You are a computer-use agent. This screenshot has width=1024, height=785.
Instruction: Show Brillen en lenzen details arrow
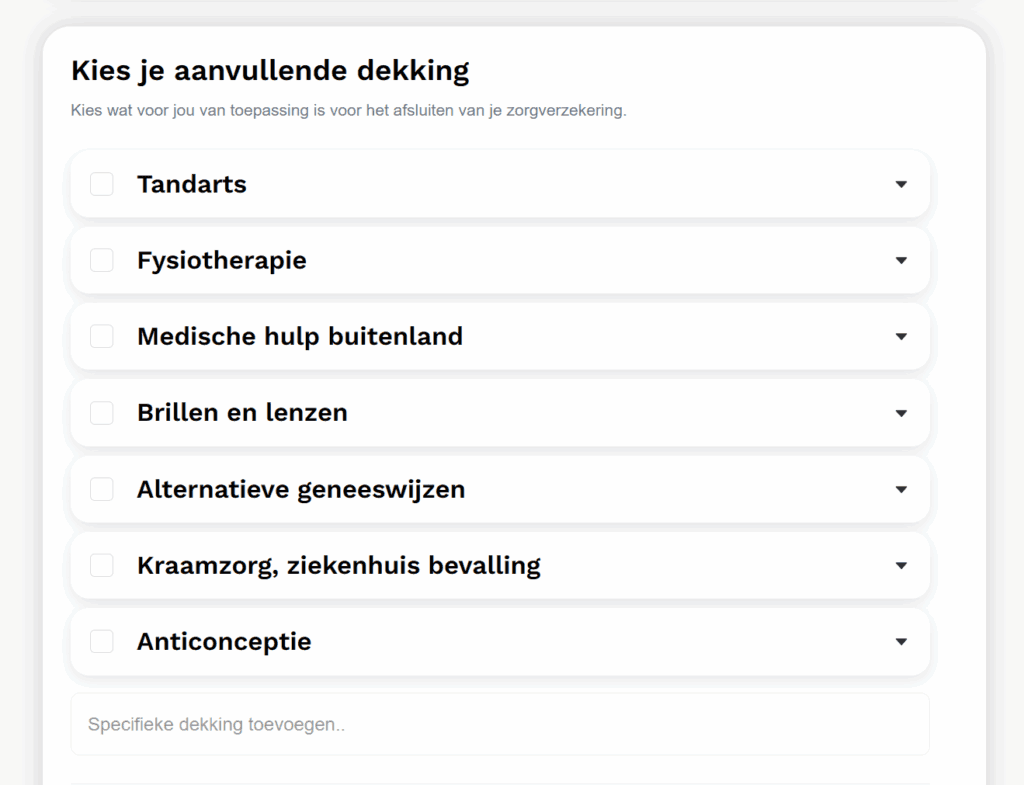point(901,413)
